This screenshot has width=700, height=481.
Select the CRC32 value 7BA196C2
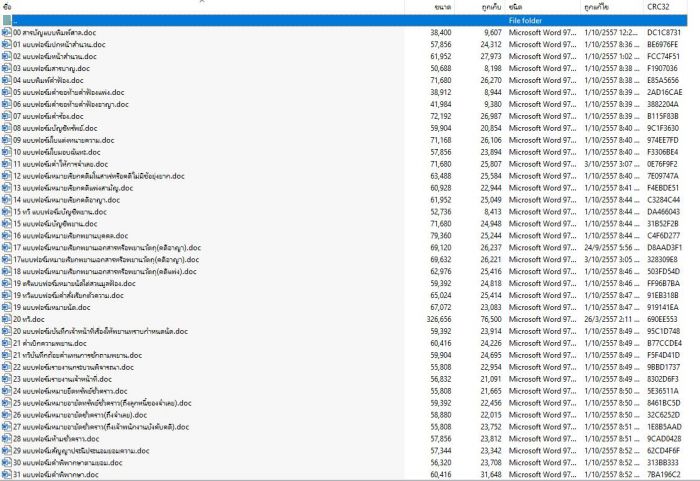tap(664, 474)
